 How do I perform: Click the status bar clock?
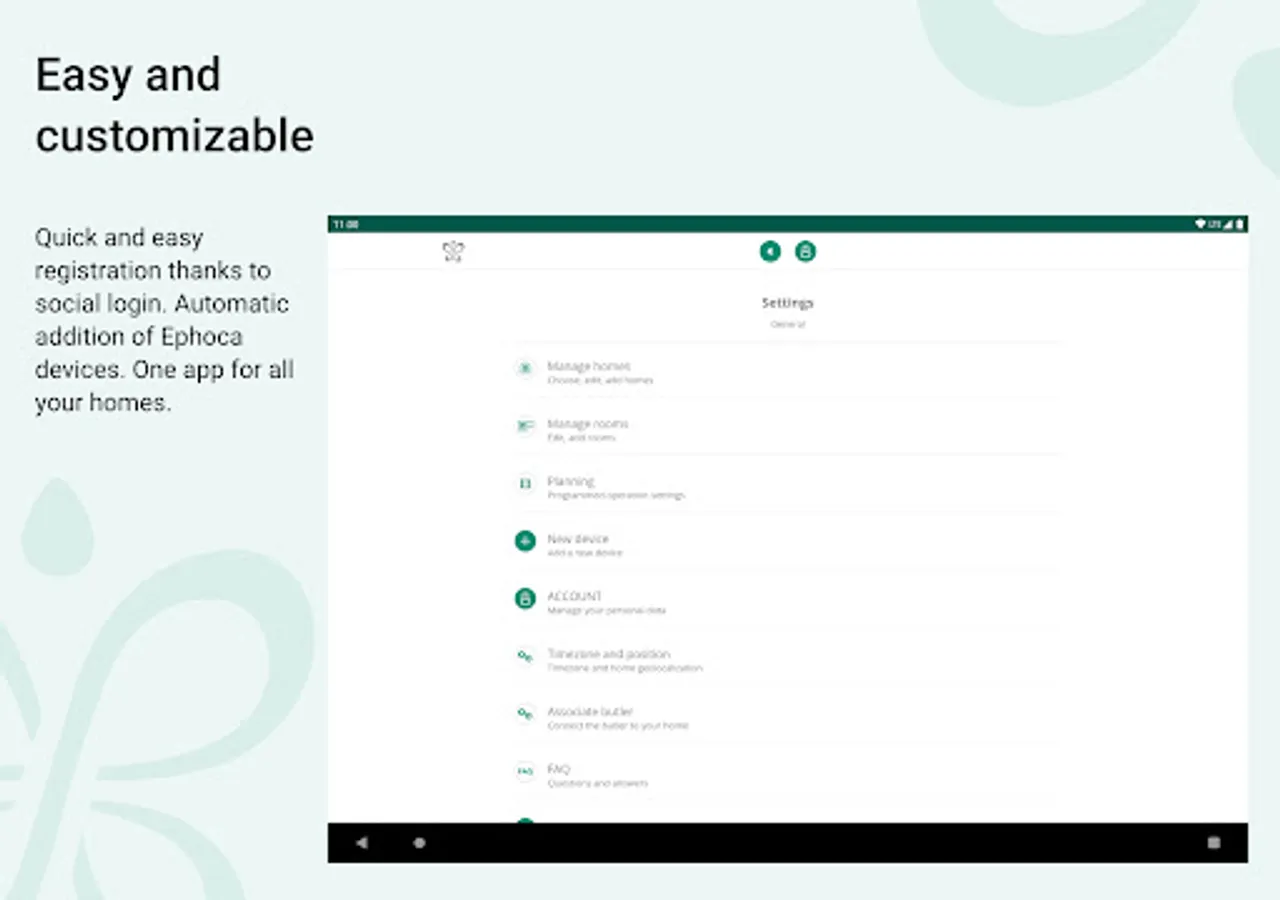pyautogui.click(x=346, y=224)
